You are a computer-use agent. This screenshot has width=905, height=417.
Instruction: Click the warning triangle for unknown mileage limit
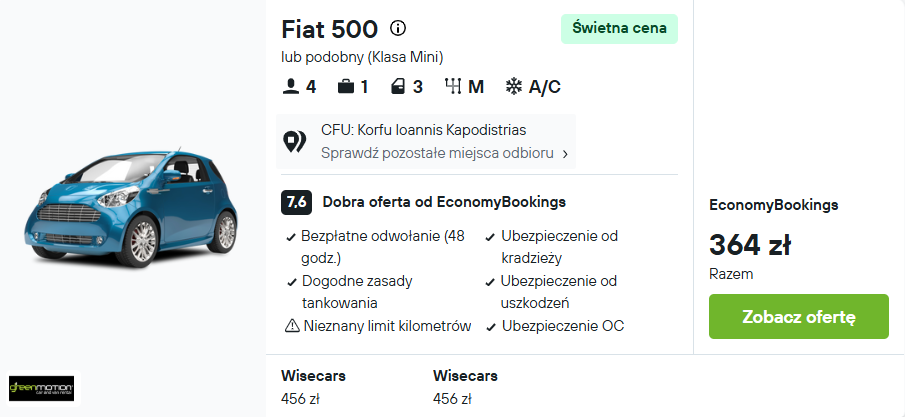tap(292, 326)
